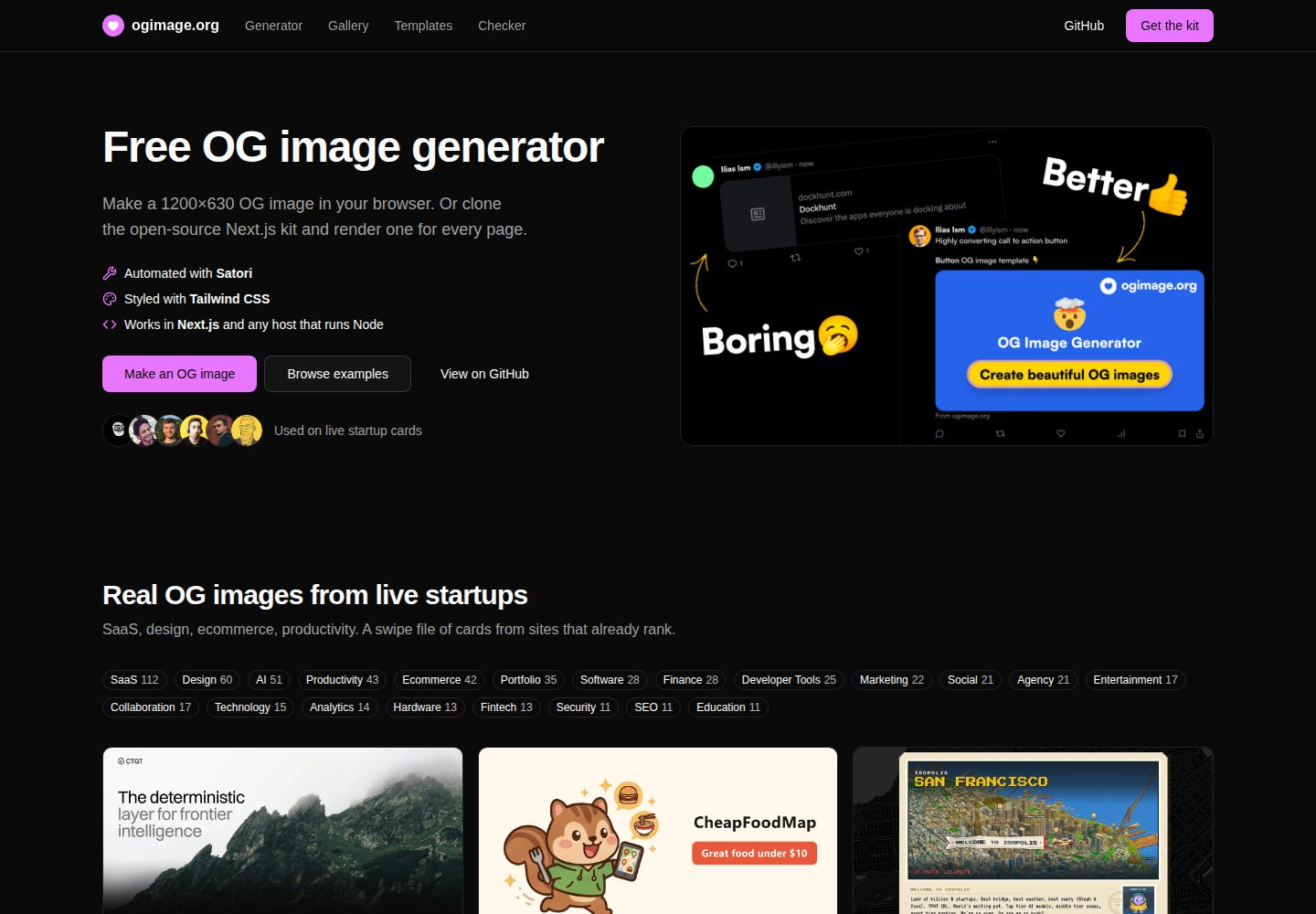Viewport: 1316px width, 914px height.
Task: Select the Software 28 filter chip
Action: pyautogui.click(x=610, y=680)
